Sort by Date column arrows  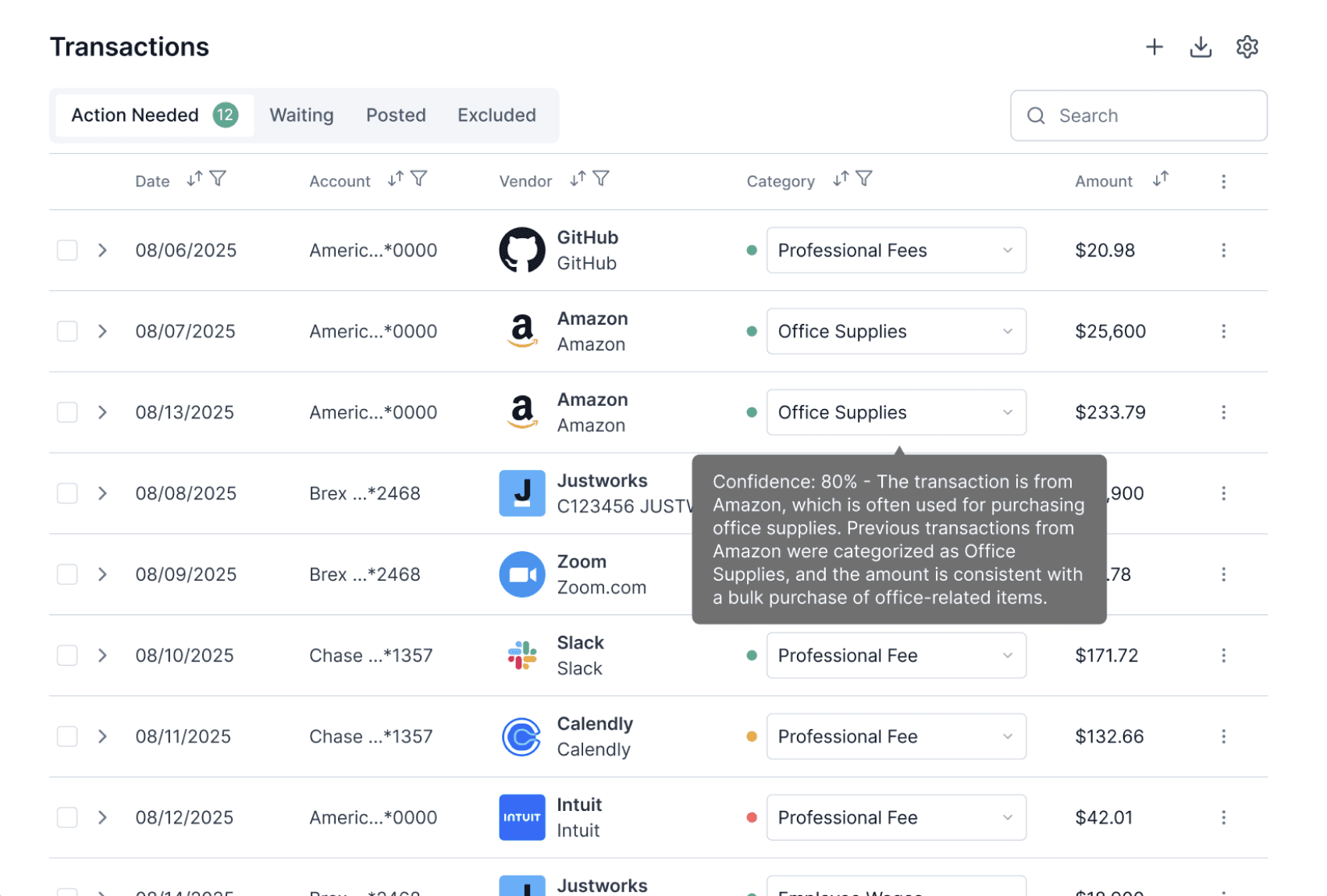pos(194,180)
